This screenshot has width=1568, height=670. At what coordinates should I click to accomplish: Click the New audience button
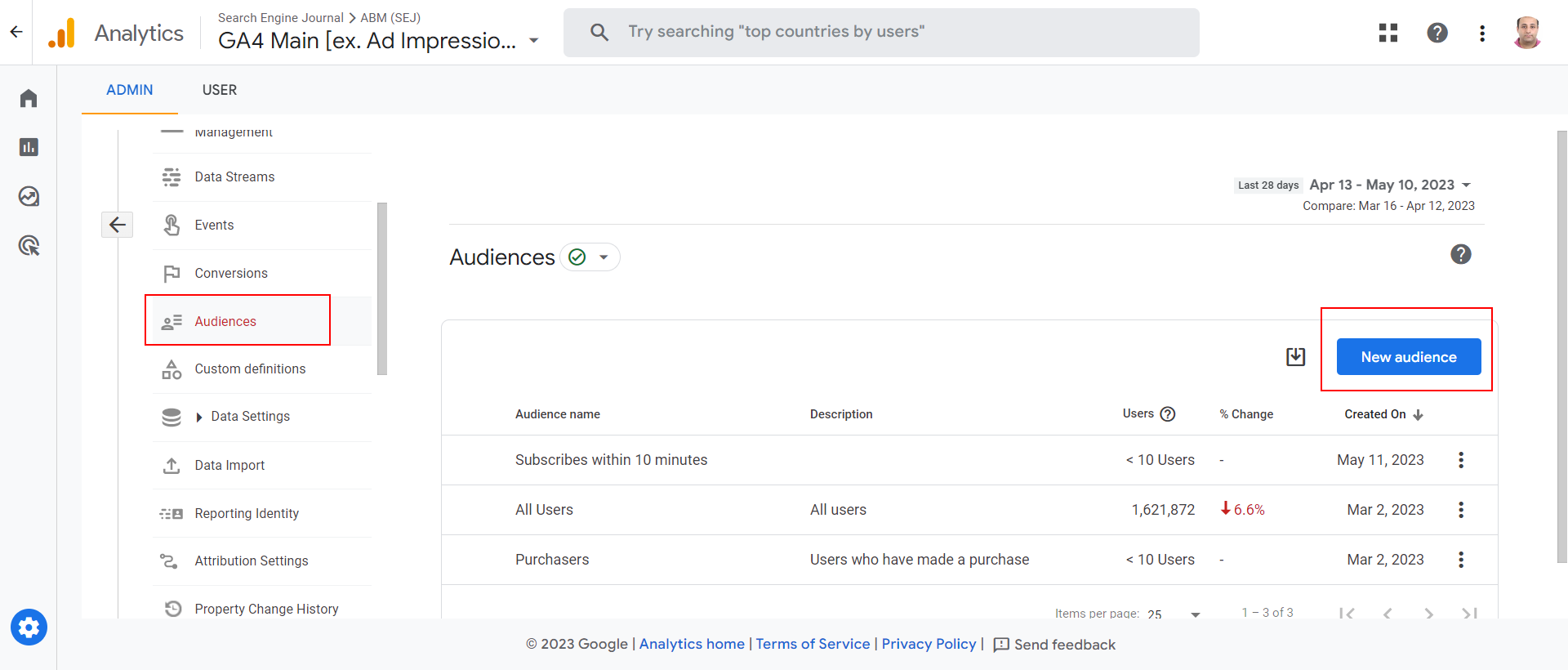[x=1408, y=357]
